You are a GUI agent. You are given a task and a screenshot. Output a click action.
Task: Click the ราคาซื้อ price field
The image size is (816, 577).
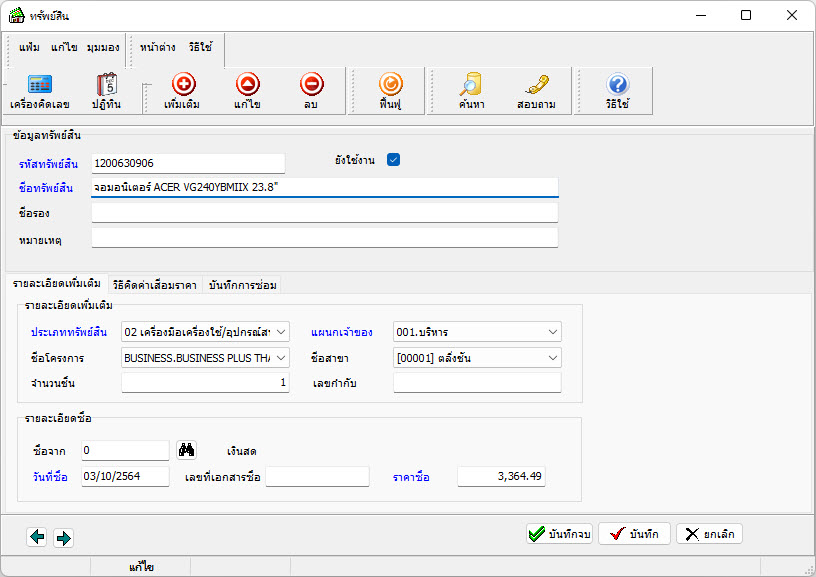[x=501, y=476]
